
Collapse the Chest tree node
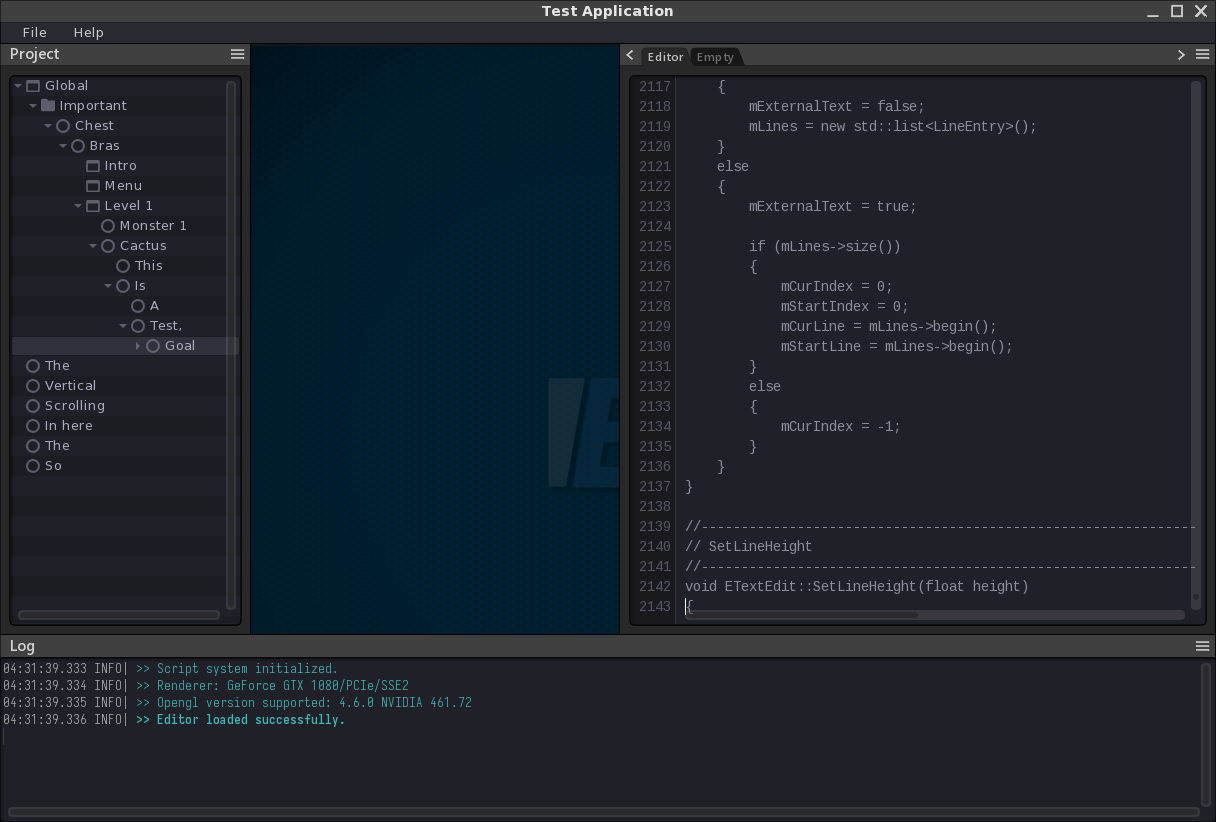tap(48, 126)
